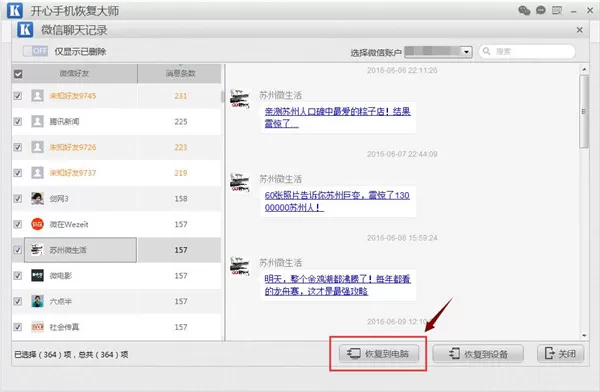Select 六点半 in the friend list

tap(116, 301)
